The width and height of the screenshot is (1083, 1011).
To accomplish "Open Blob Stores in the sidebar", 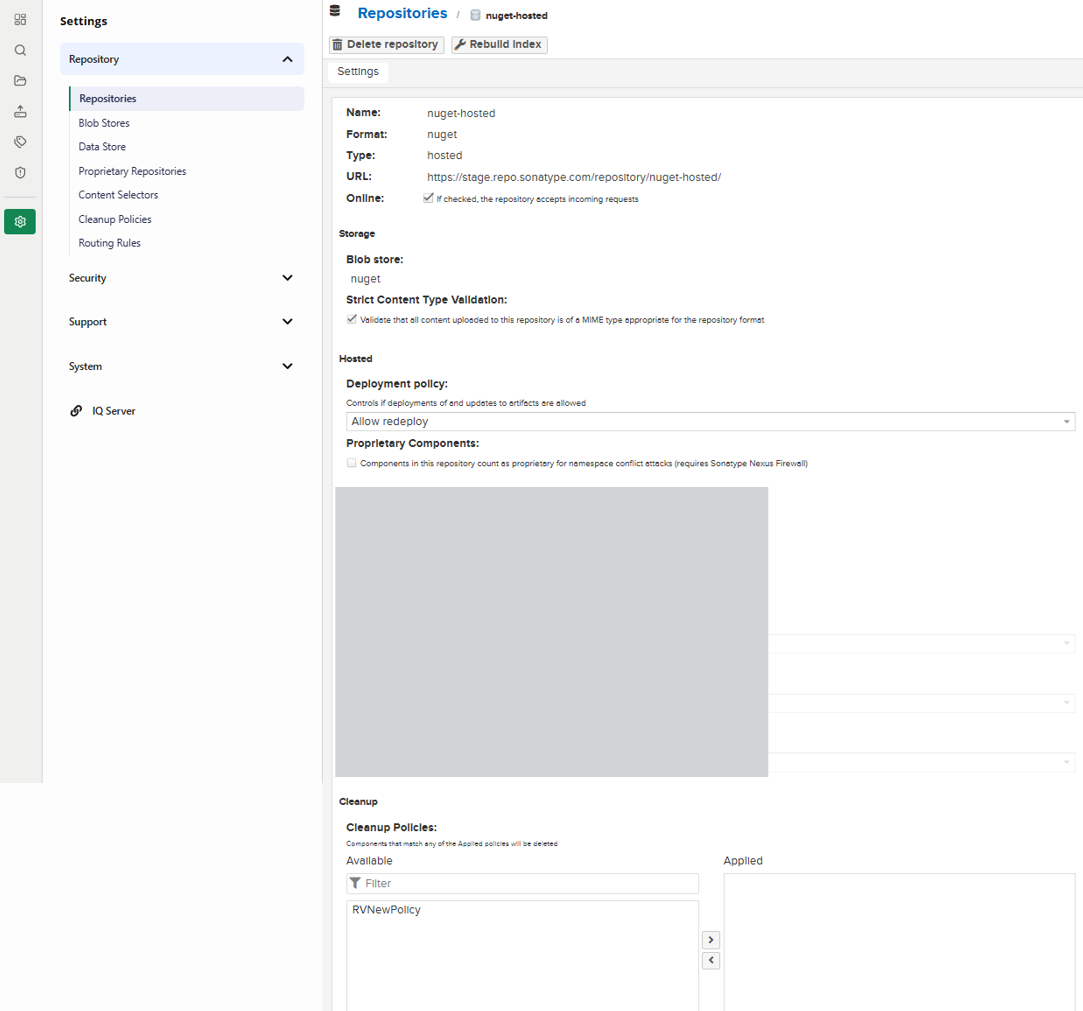I will point(104,123).
